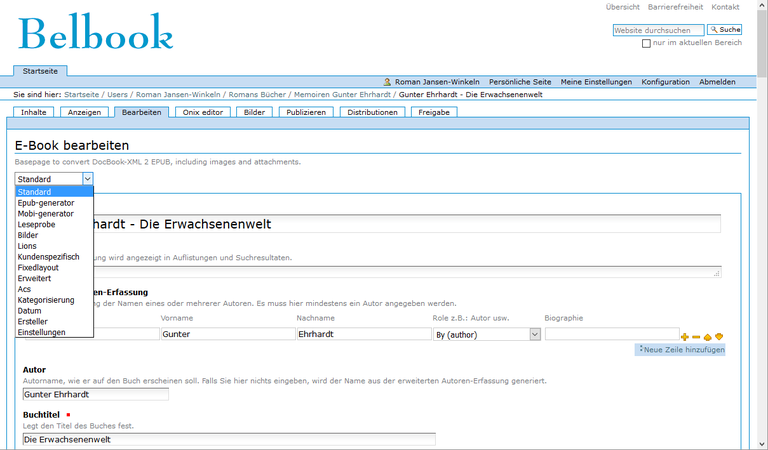
Task: Select Leseprobe in dropdown list
Action: pyautogui.click(x=54, y=224)
